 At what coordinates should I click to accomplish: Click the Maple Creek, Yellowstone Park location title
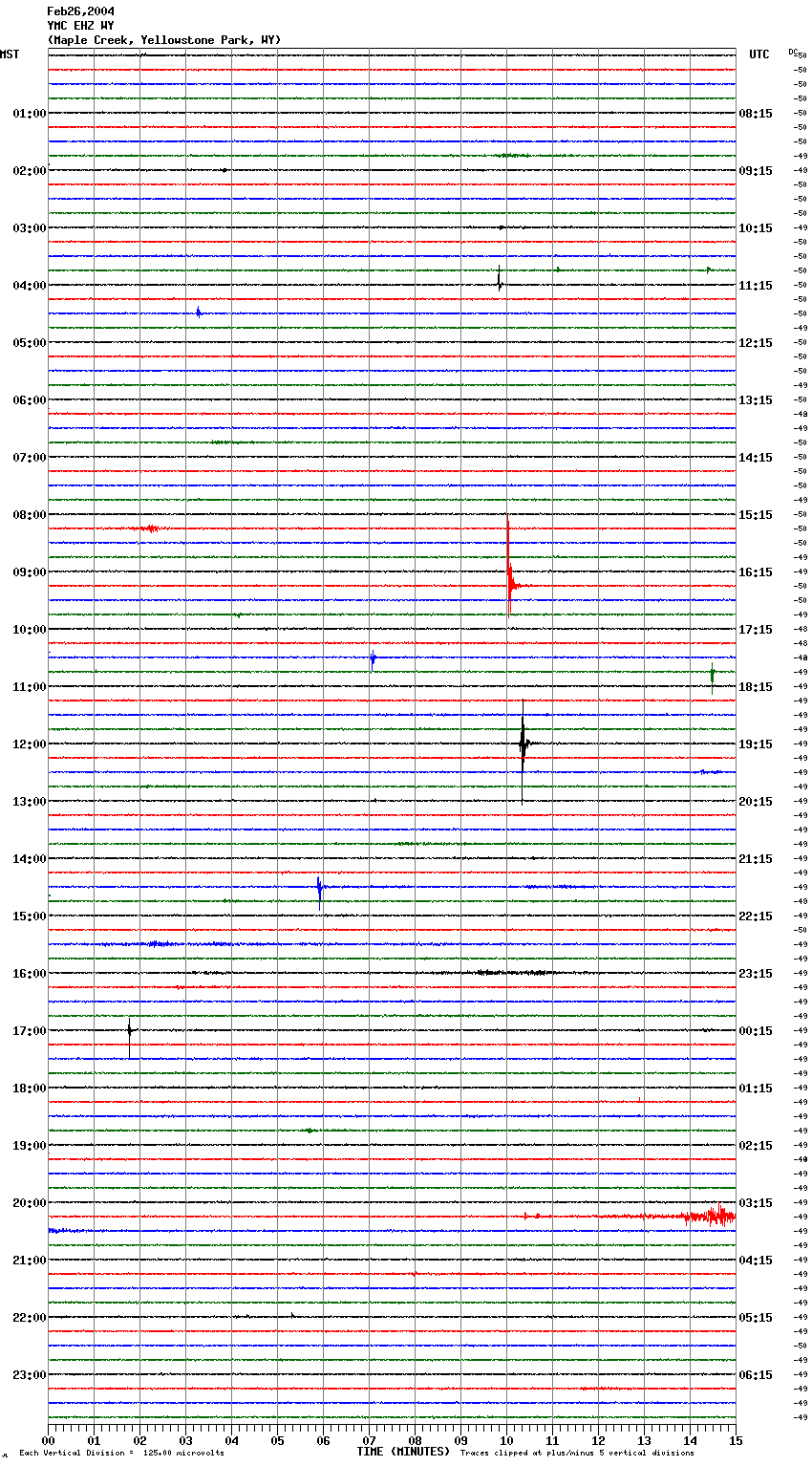164,40
